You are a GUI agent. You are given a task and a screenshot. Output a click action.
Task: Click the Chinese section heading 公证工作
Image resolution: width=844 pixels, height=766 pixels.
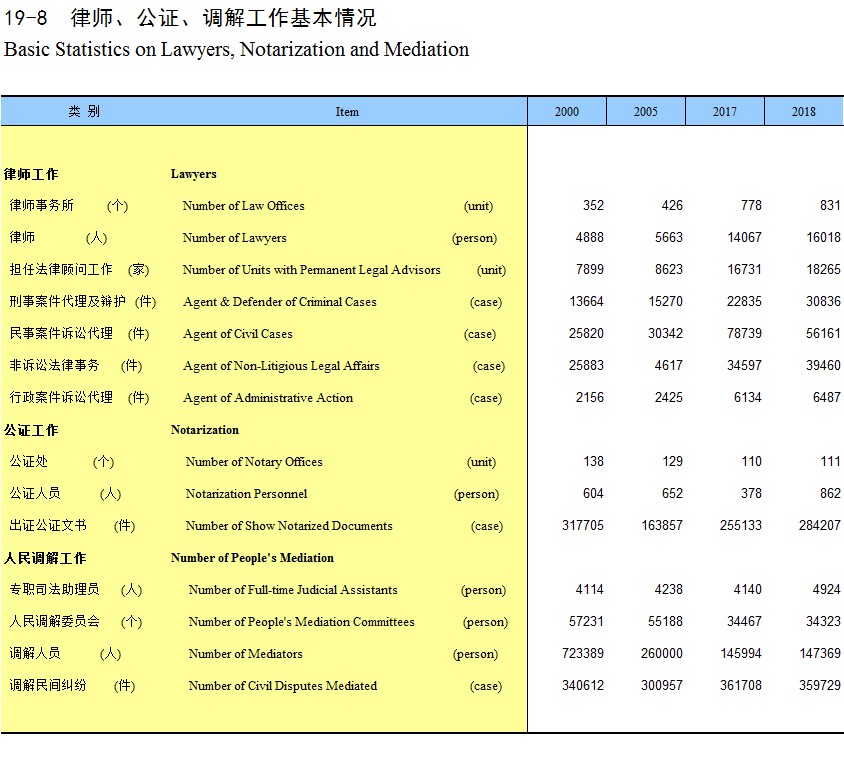pos(31,430)
